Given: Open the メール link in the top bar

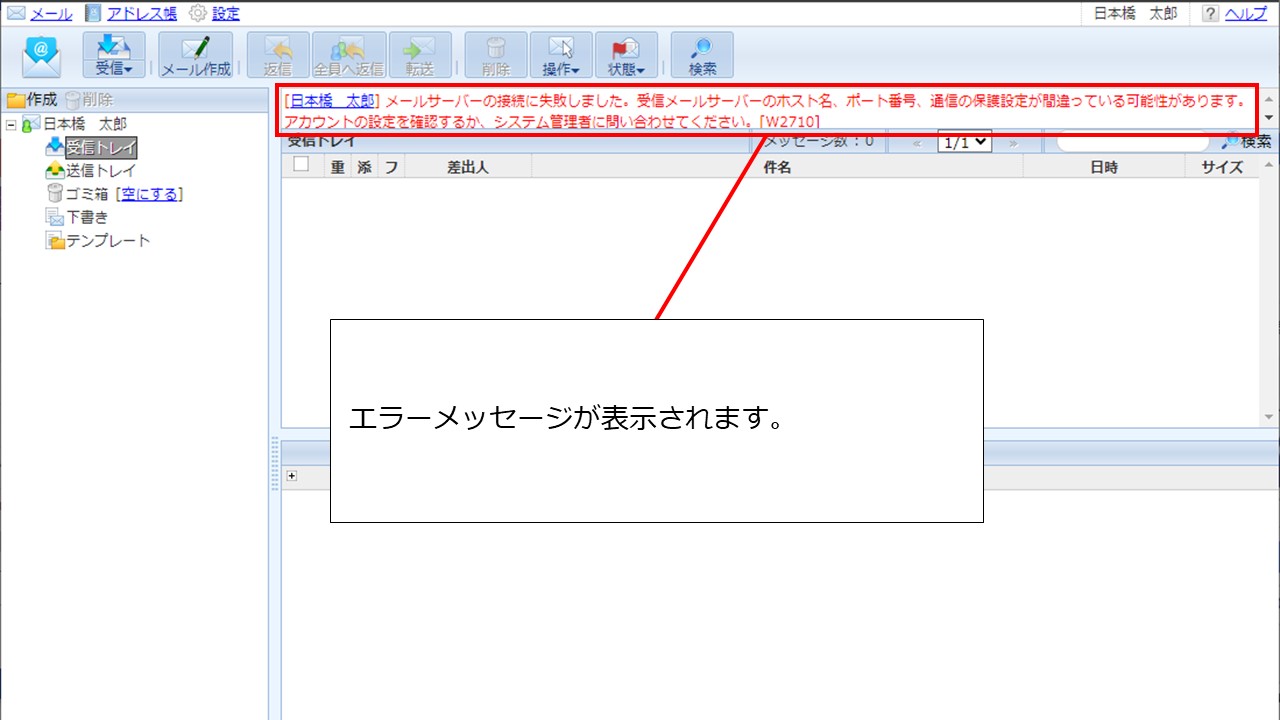Looking at the screenshot, I should [x=51, y=14].
